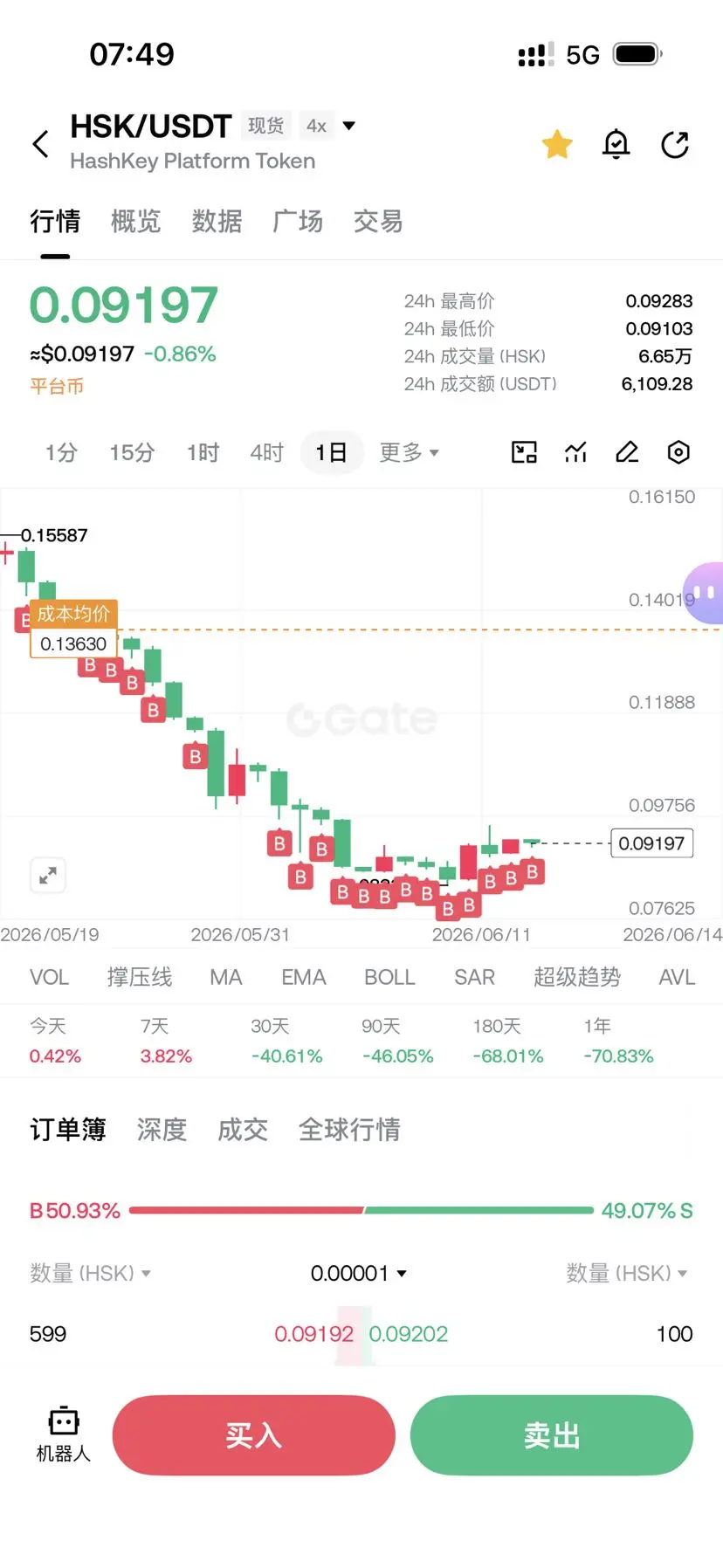Tap the red 买入 button

pyautogui.click(x=254, y=1435)
